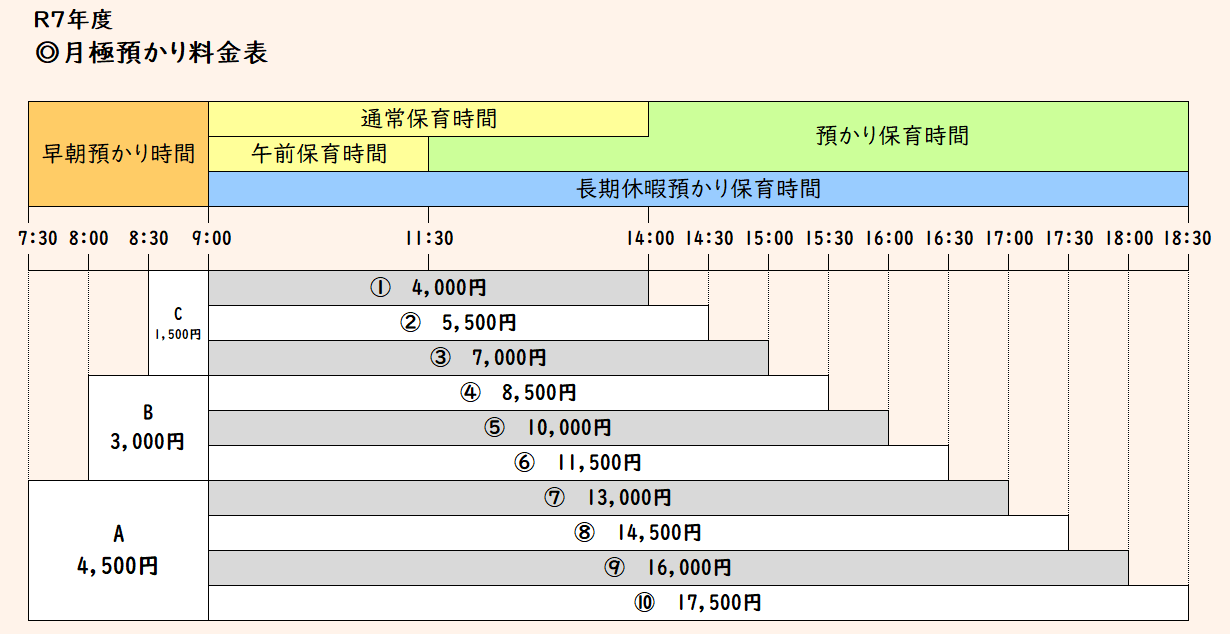The height and width of the screenshot is (634, 1230).
Task: Click plan ① 4,000円 bar
Action: (429, 288)
